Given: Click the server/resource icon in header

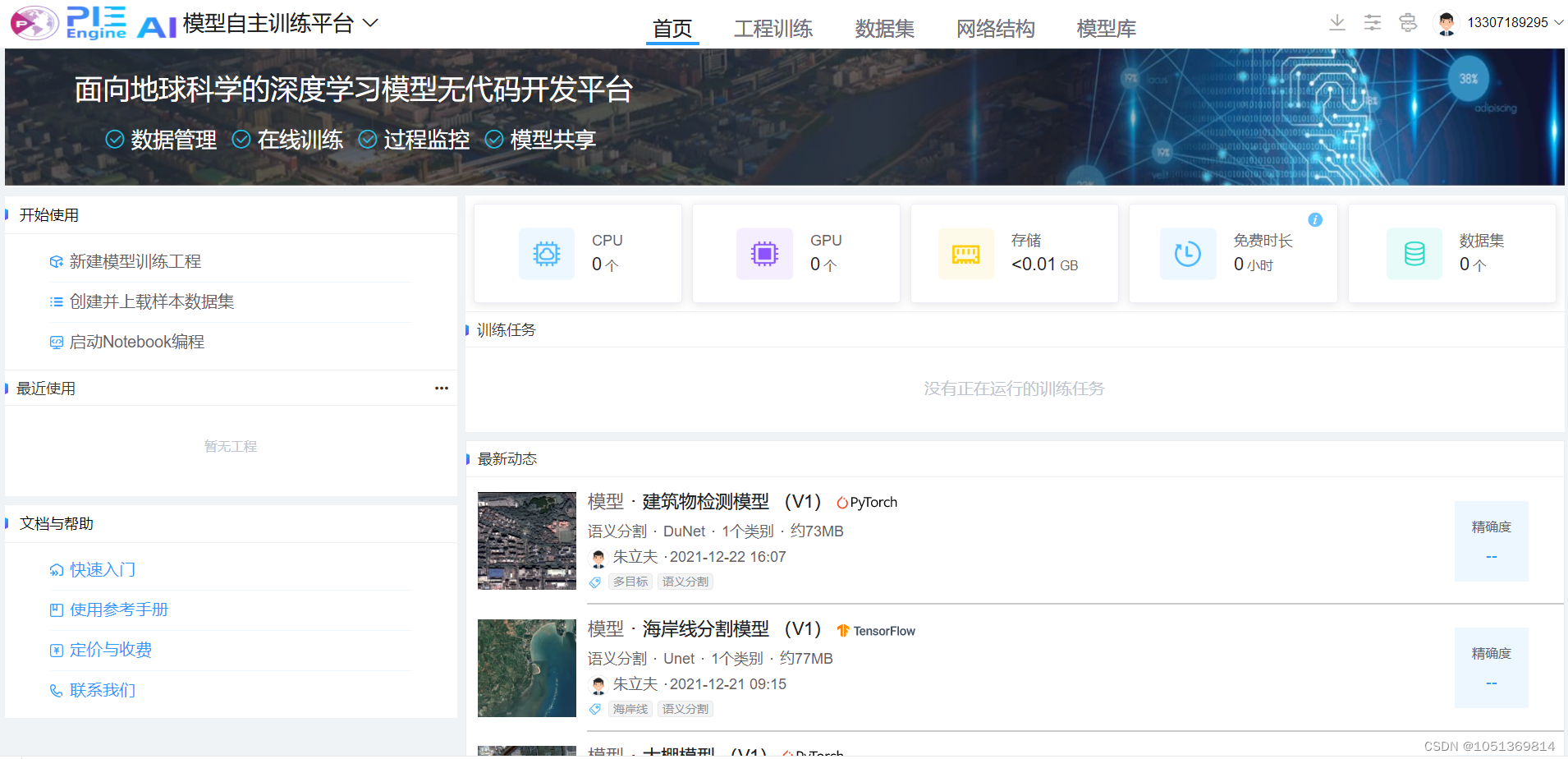Looking at the screenshot, I should click(1408, 22).
